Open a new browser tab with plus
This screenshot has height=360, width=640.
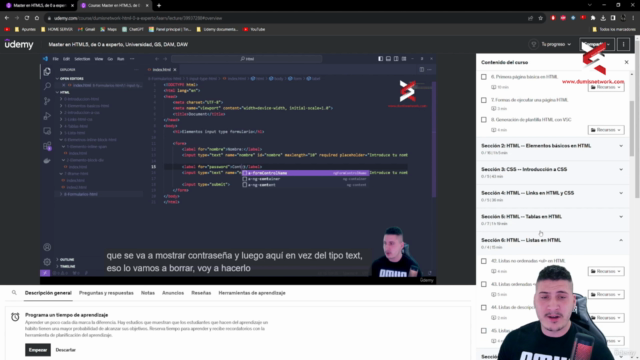[159, 5]
